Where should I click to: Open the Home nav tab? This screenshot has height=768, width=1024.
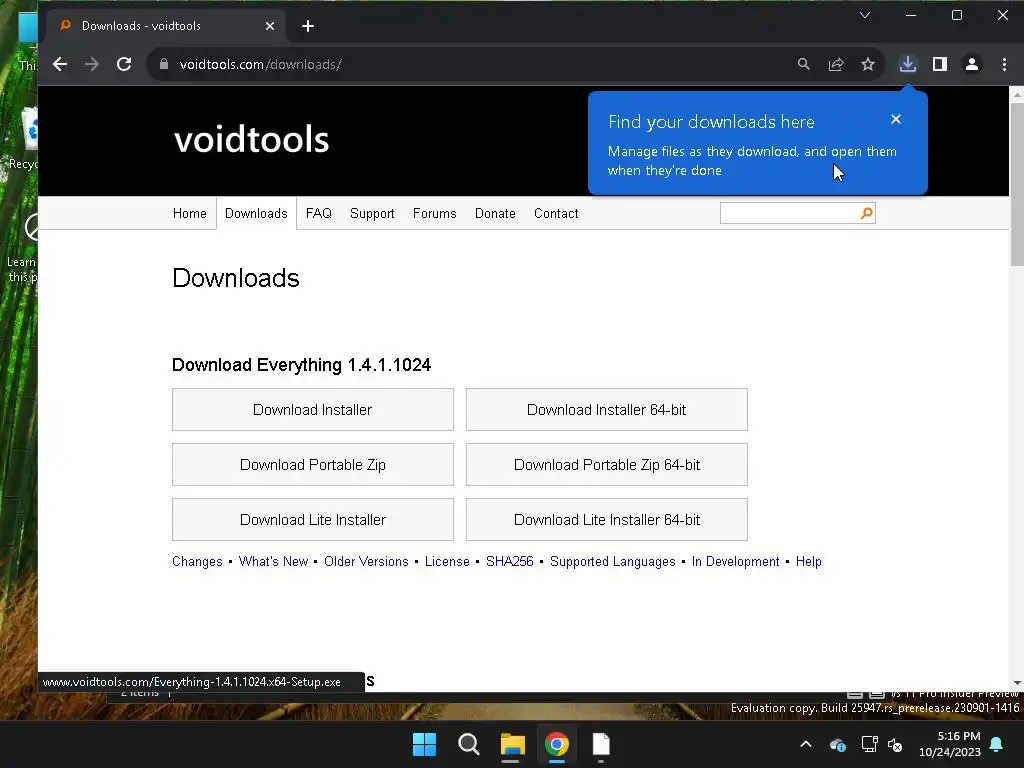[x=189, y=214]
